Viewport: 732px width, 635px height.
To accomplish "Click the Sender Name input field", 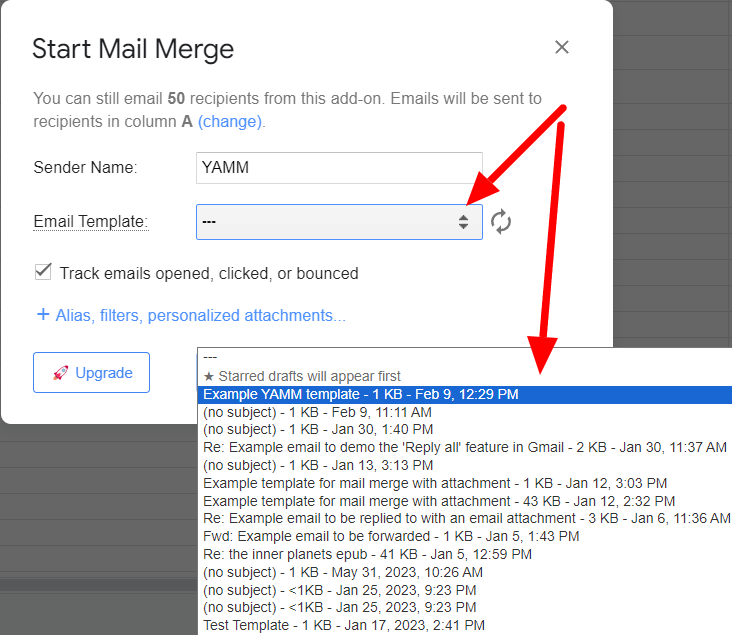I will coord(339,168).
